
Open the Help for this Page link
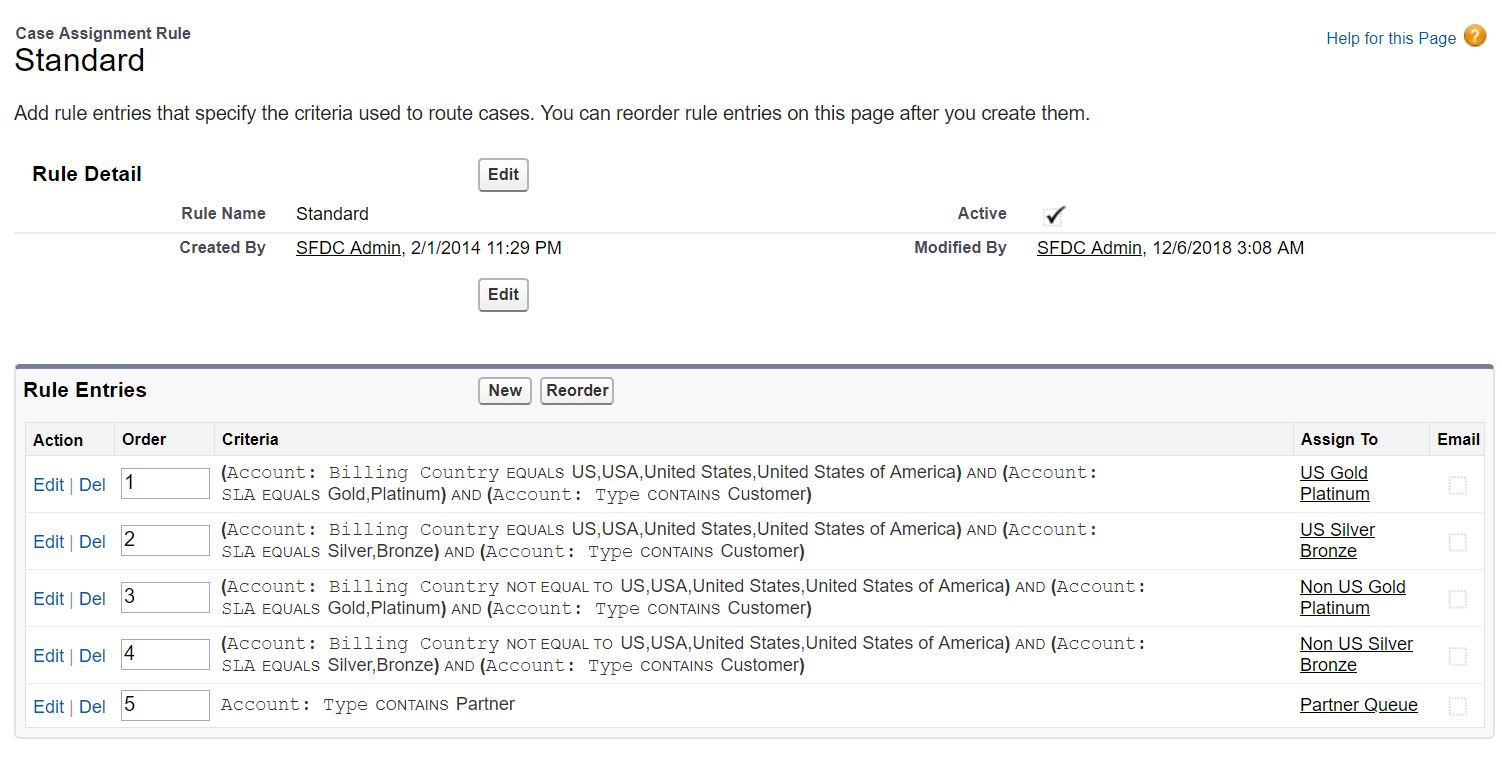pos(1390,38)
